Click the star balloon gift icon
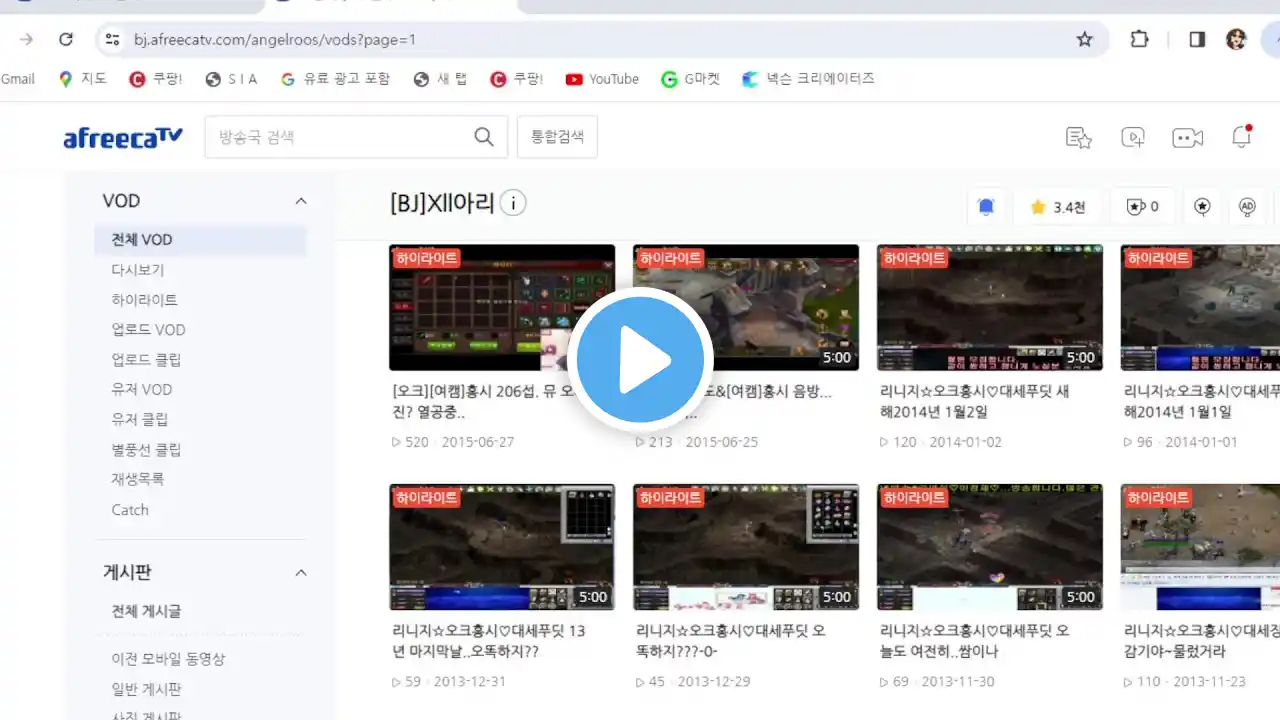1280x720 pixels. [x=1203, y=207]
